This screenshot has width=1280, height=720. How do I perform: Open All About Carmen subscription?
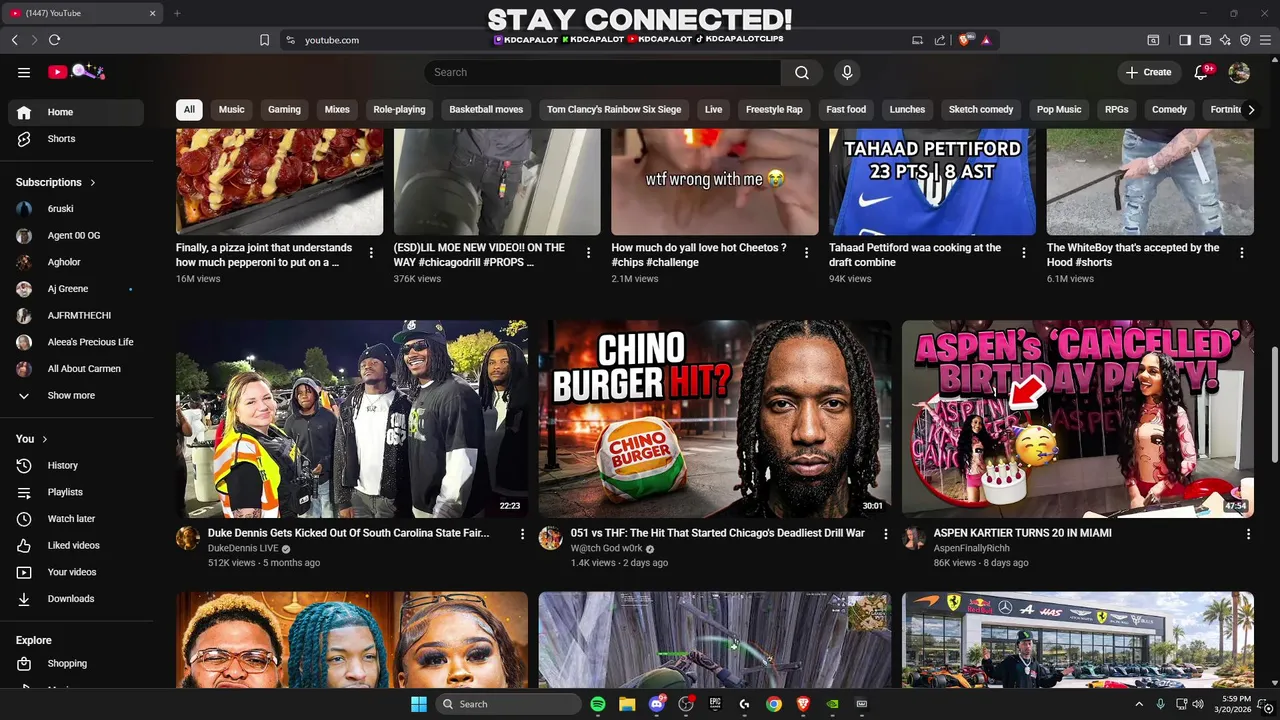click(76, 369)
